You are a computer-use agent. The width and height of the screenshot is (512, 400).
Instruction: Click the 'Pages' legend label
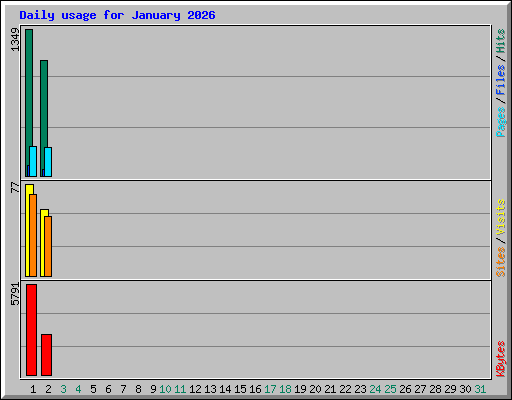pyautogui.click(x=501, y=122)
